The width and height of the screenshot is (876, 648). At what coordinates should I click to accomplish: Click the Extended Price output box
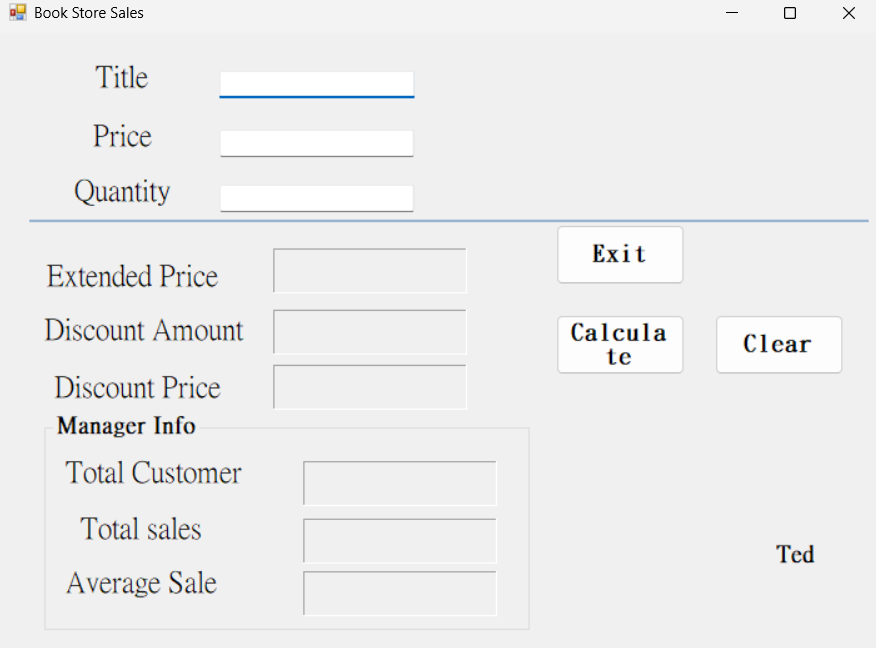[370, 271]
